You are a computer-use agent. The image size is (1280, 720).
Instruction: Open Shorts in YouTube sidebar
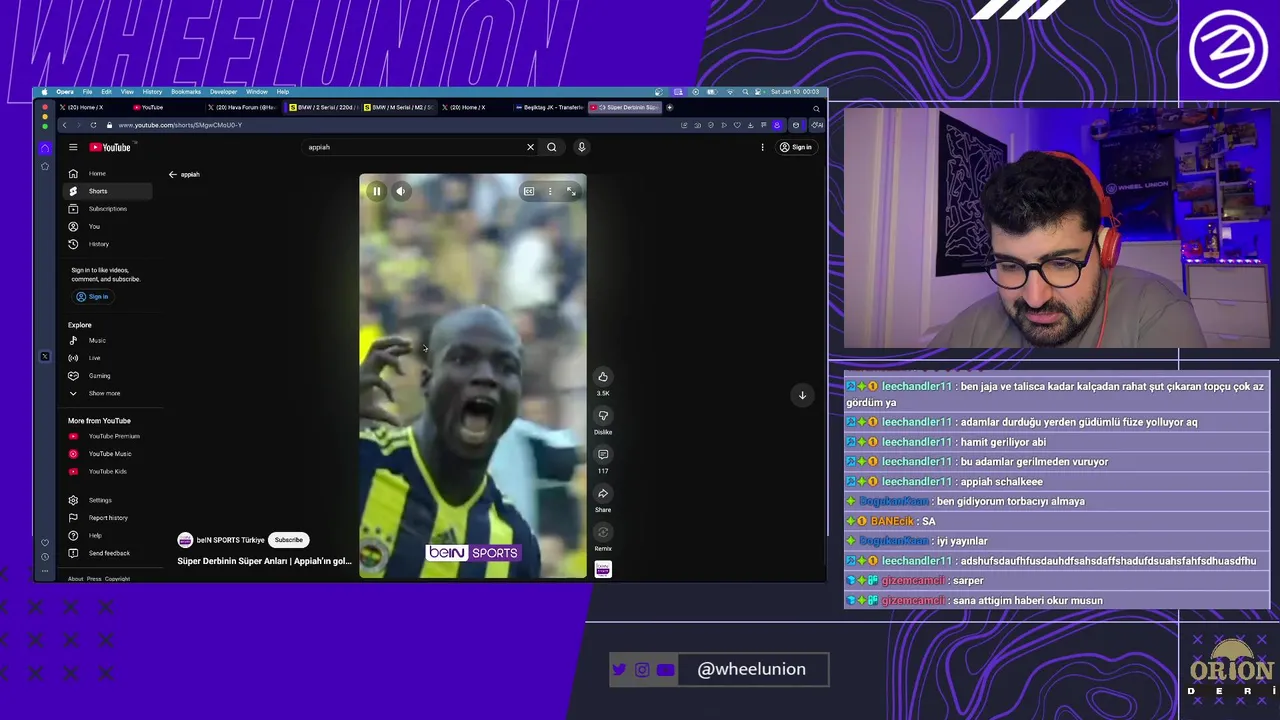point(106,191)
